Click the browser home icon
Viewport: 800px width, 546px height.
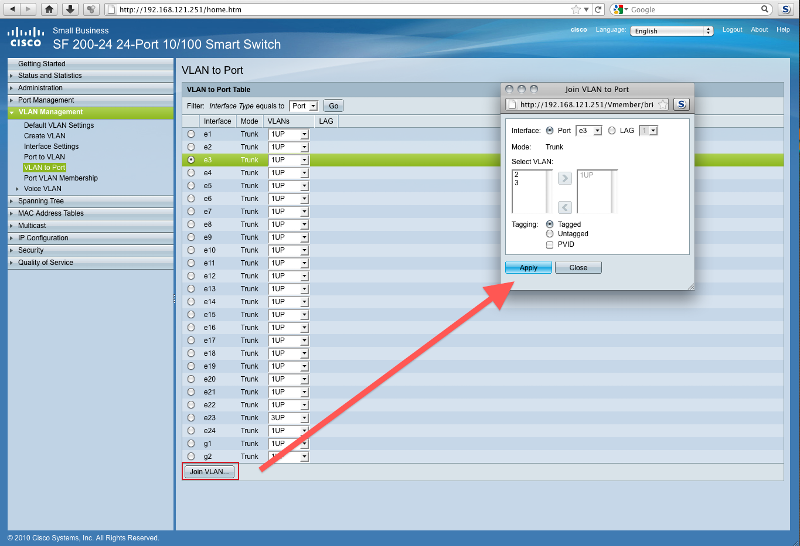click(x=48, y=9)
